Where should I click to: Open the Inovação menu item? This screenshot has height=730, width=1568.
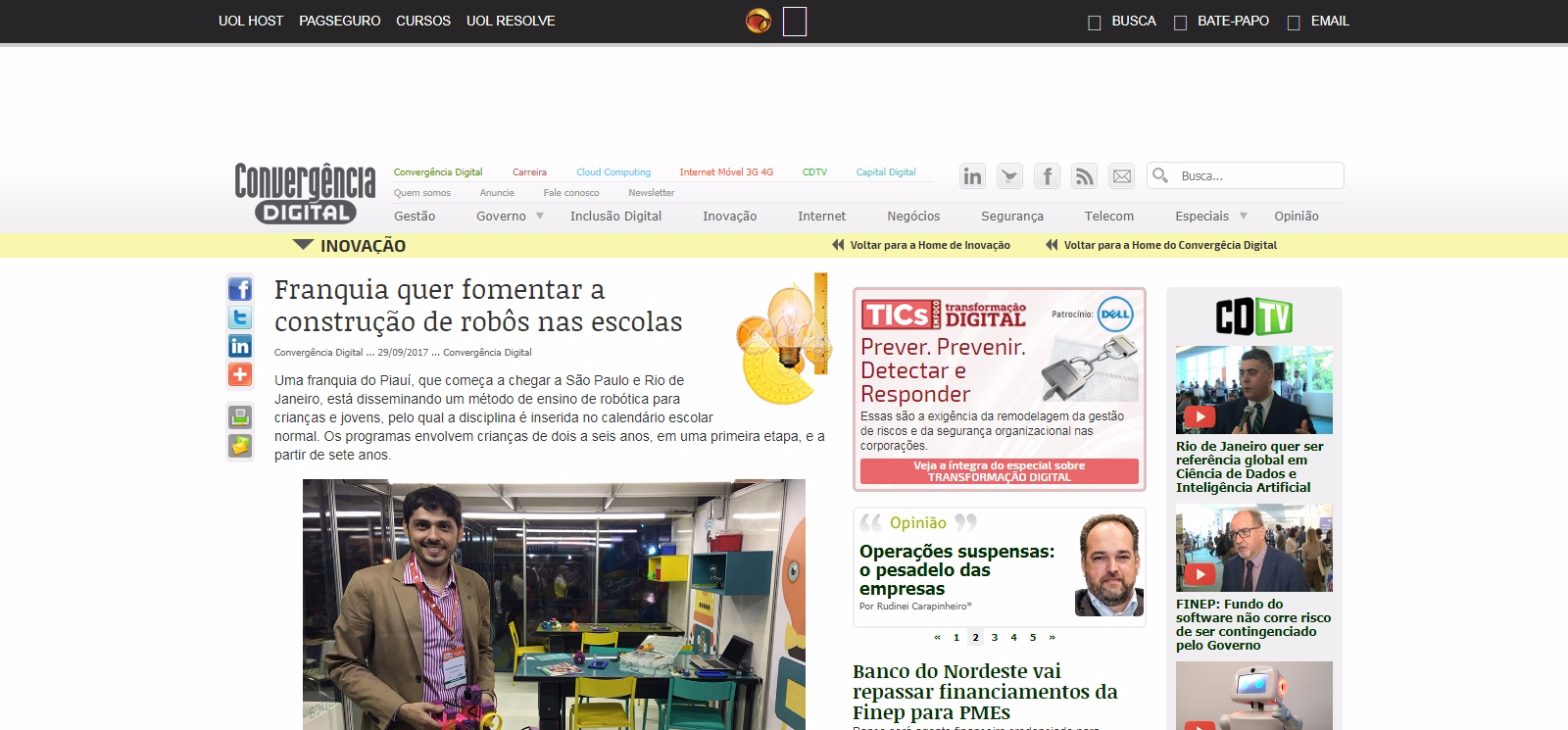pos(729,217)
